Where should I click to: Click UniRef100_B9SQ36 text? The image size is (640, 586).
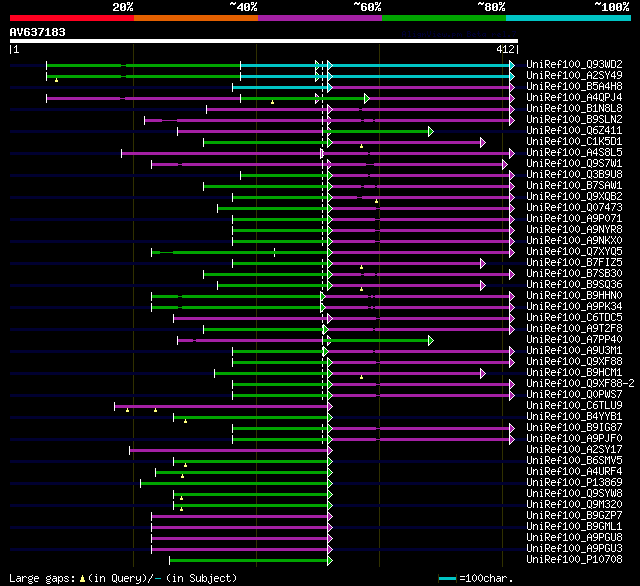574,285
